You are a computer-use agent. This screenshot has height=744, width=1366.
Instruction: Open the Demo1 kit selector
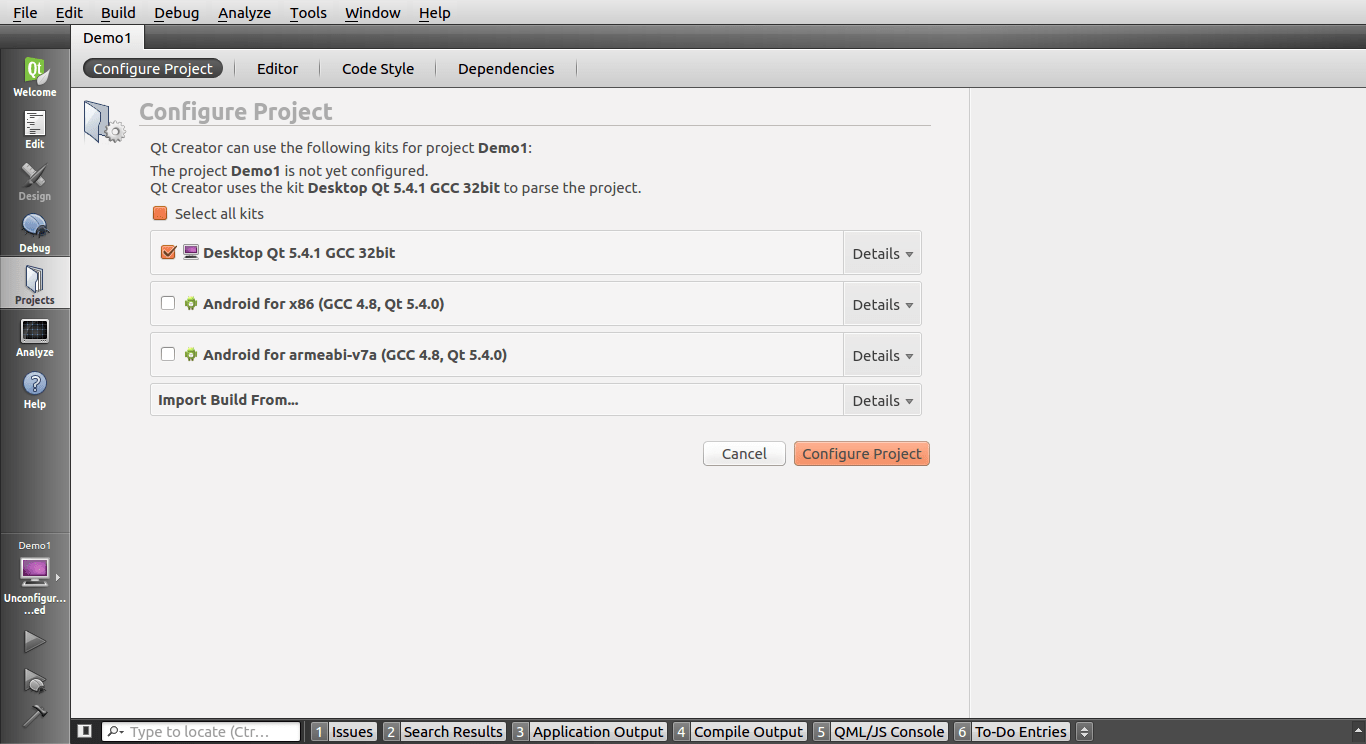(x=35, y=578)
